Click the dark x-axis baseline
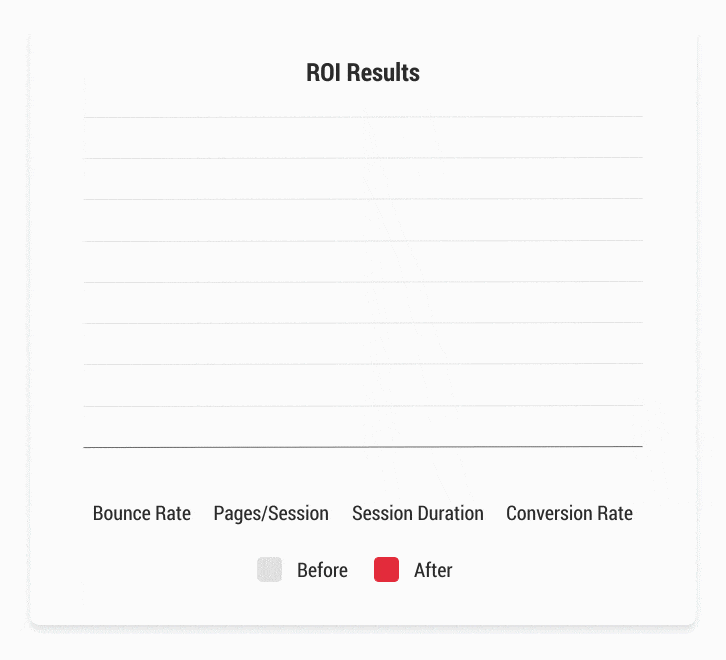This screenshot has height=660, width=726. (363, 447)
